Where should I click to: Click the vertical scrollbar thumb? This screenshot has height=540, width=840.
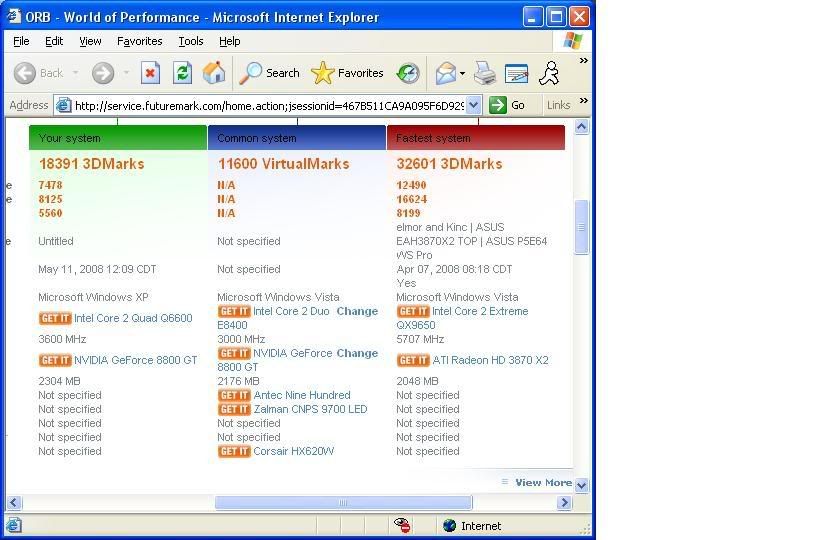tap(581, 227)
